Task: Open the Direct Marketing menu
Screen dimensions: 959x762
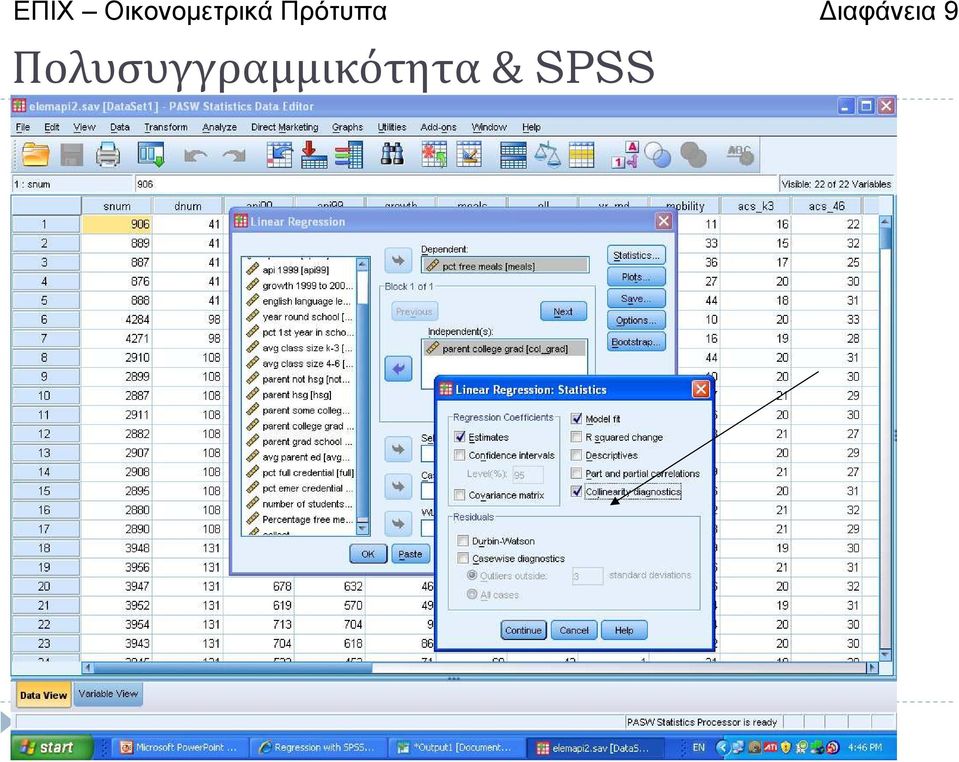Action: [284, 127]
